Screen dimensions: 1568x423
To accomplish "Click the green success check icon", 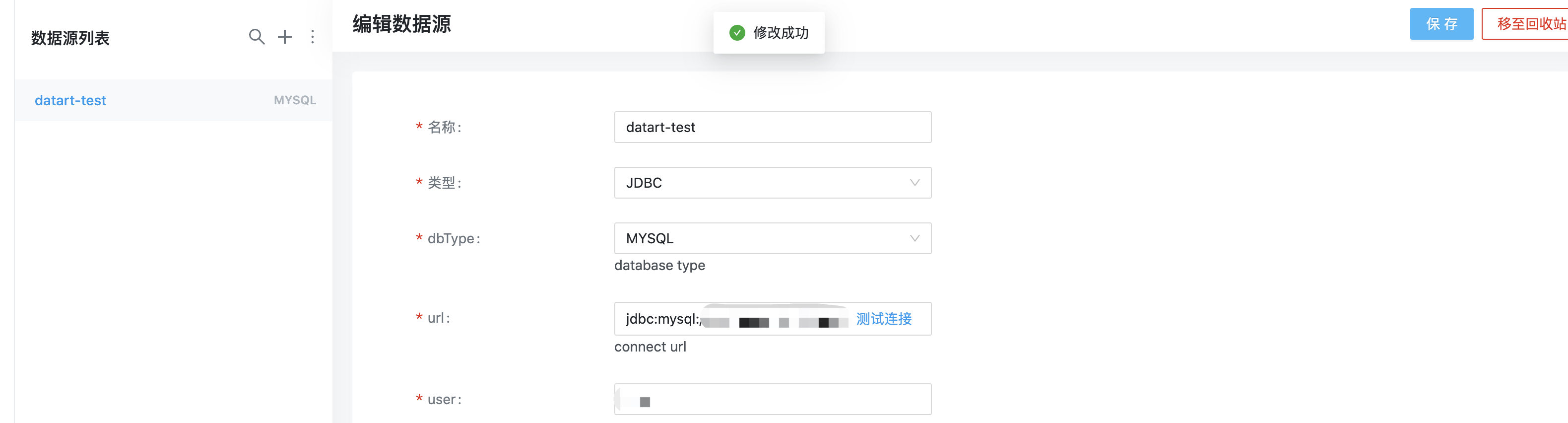I will pos(736,33).
